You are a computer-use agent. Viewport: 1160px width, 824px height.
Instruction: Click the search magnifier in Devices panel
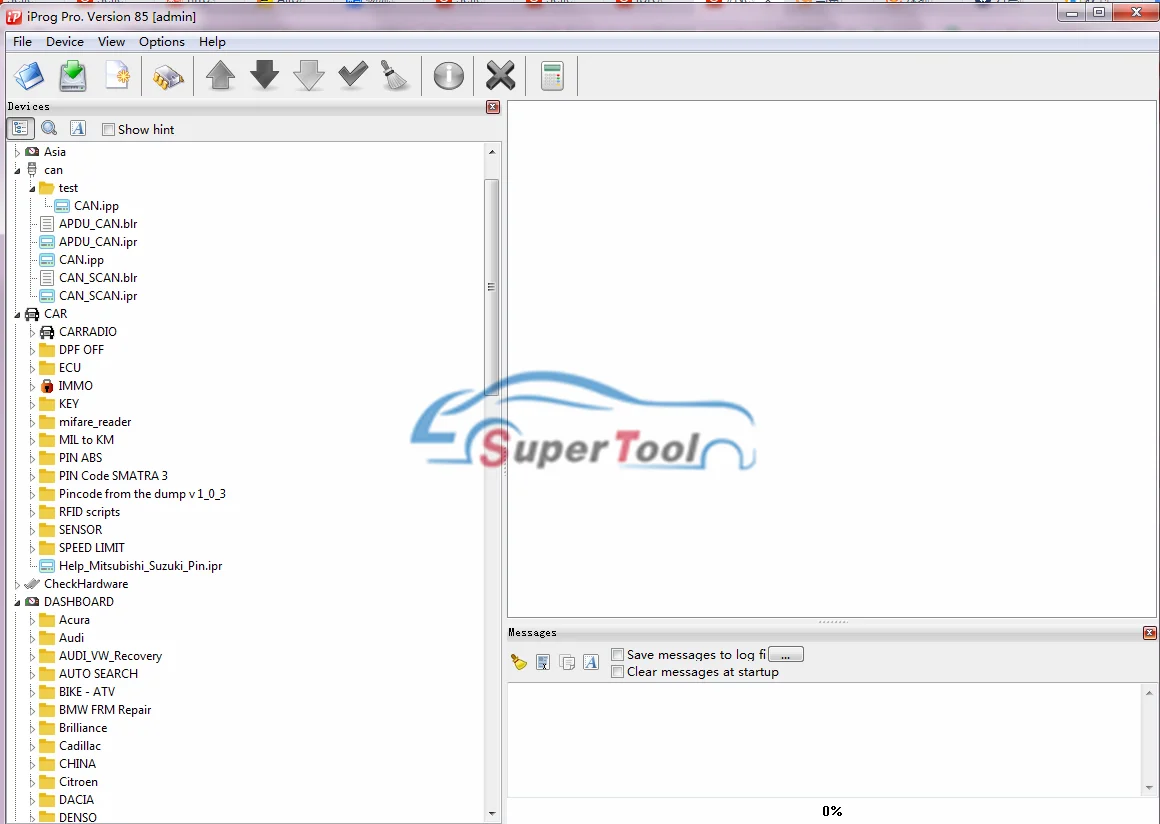tap(50, 129)
